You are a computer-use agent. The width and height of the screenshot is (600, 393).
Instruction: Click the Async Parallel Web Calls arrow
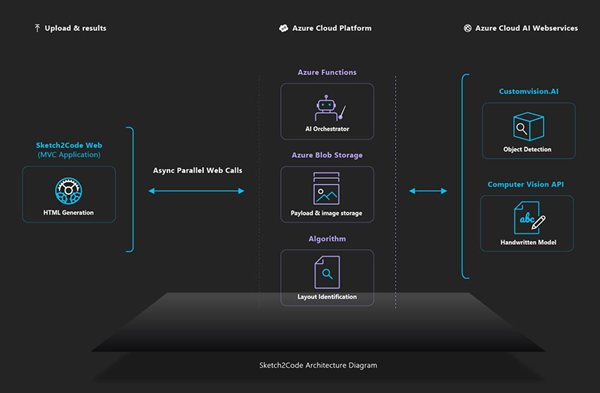(x=196, y=191)
